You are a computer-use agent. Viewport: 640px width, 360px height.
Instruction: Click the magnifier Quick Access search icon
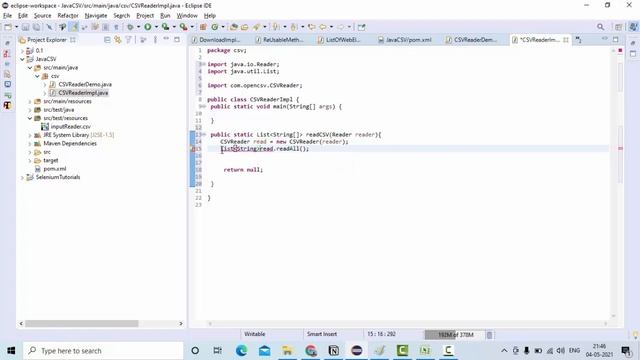tap(600, 27)
